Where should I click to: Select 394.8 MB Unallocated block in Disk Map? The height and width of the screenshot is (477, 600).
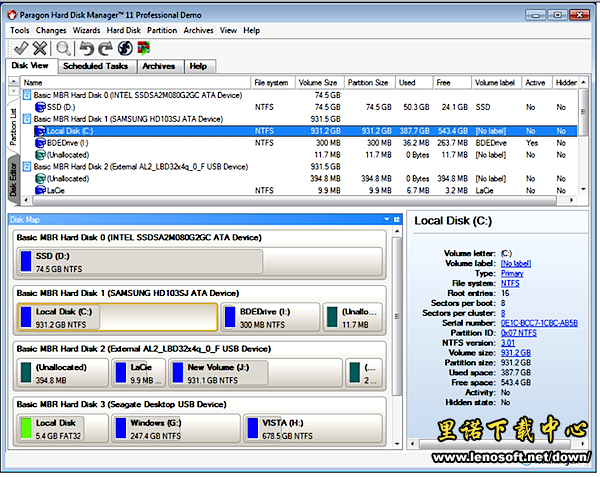tap(63, 373)
